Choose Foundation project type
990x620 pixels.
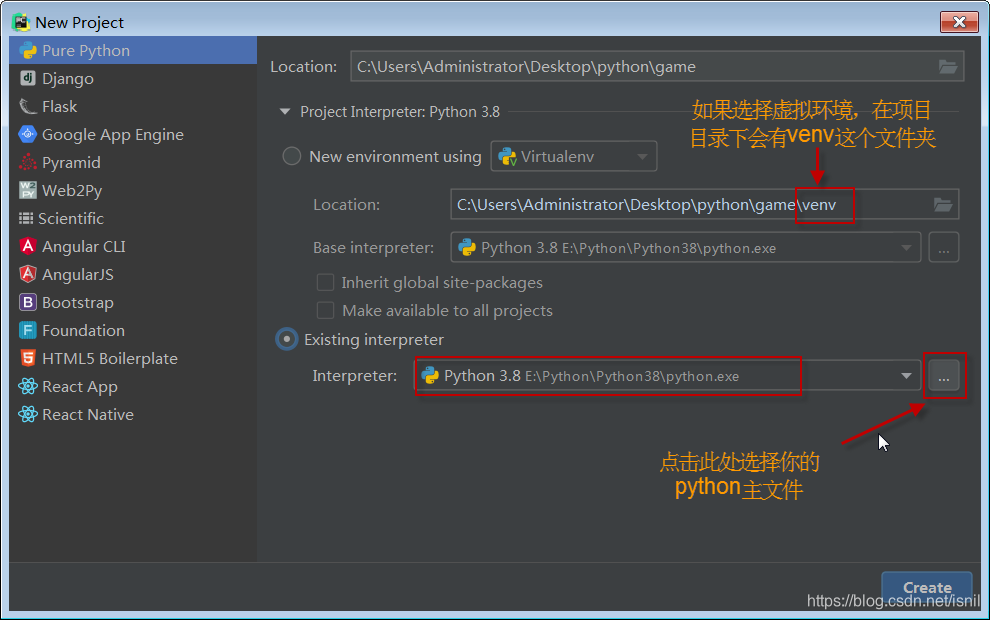point(133,330)
